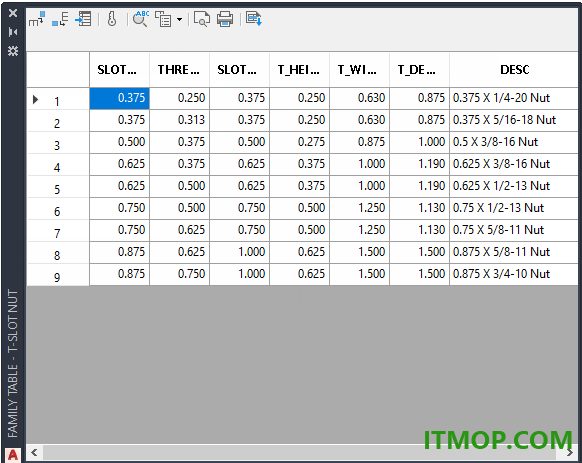The width and height of the screenshot is (582, 463).
Task: Click the copy list icon
Action: coord(163,19)
